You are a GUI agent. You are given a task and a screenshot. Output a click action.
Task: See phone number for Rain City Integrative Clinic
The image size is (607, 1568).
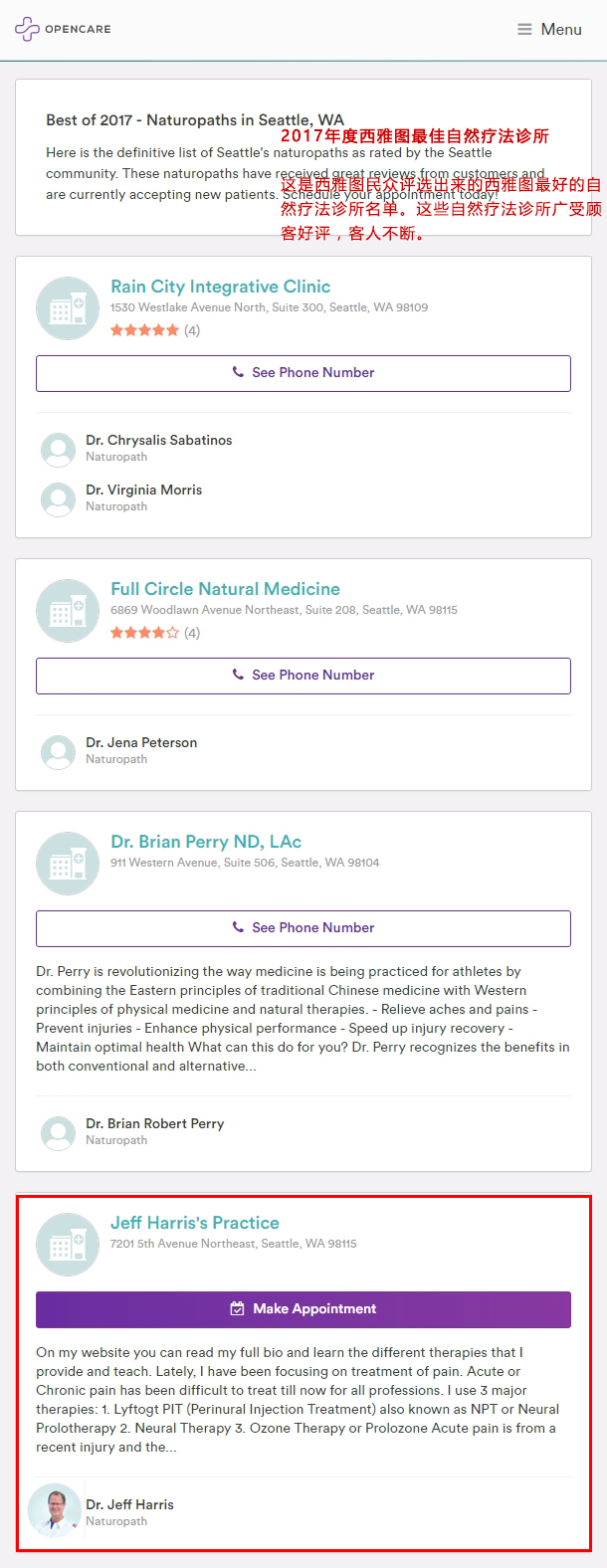[x=303, y=373]
